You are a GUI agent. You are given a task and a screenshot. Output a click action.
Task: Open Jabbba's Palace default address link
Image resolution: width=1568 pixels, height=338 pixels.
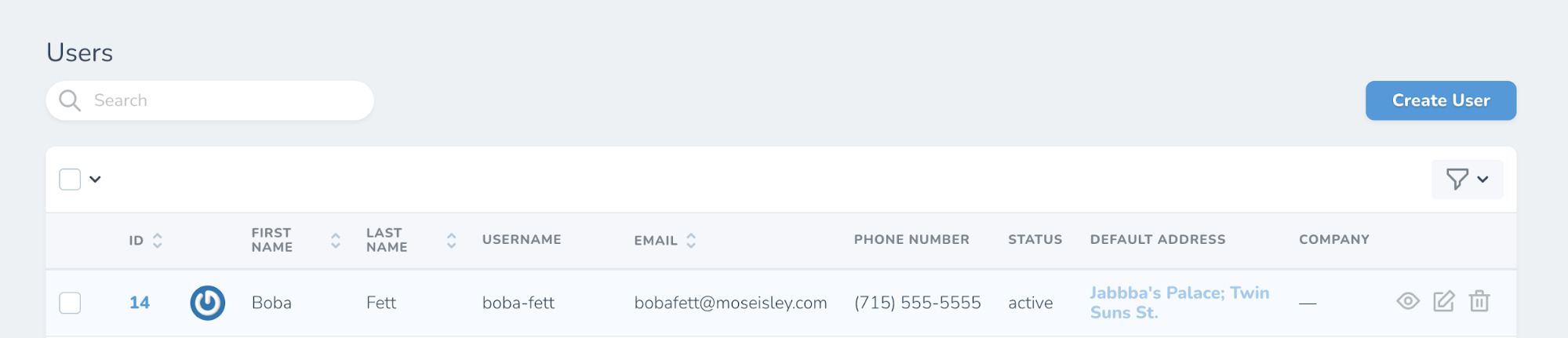pyautogui.click(x=1180, y=303)
